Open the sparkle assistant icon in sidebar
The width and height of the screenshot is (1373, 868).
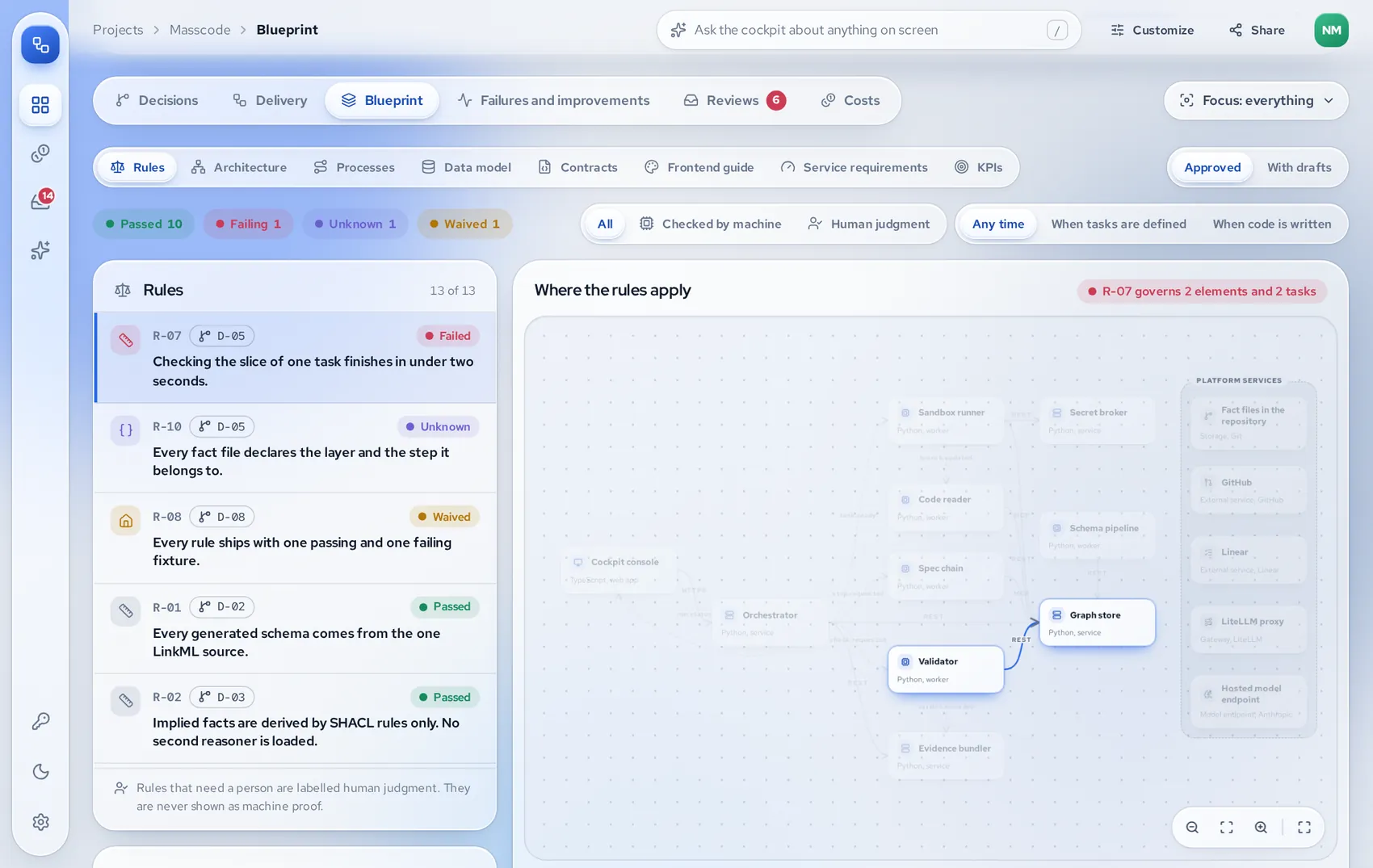tap(40, 250)
